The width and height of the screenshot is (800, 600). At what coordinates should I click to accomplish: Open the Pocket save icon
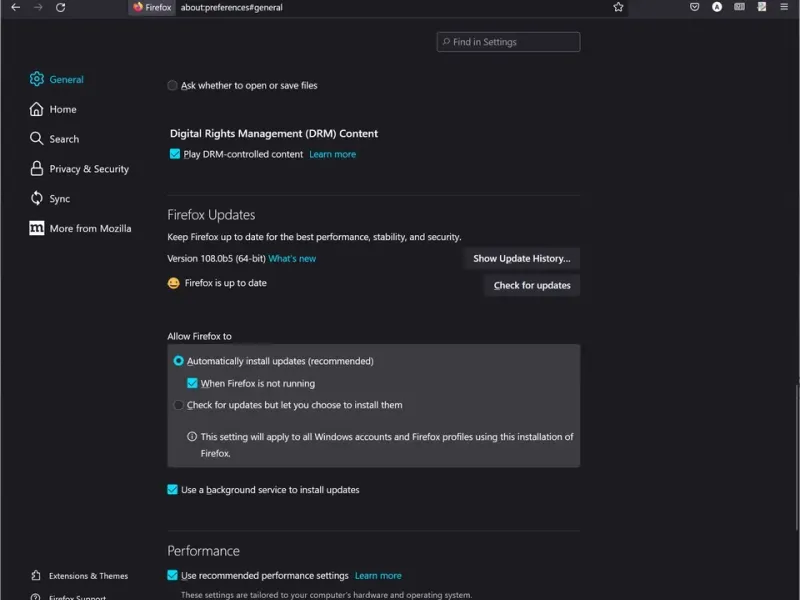tap(694, 7)
